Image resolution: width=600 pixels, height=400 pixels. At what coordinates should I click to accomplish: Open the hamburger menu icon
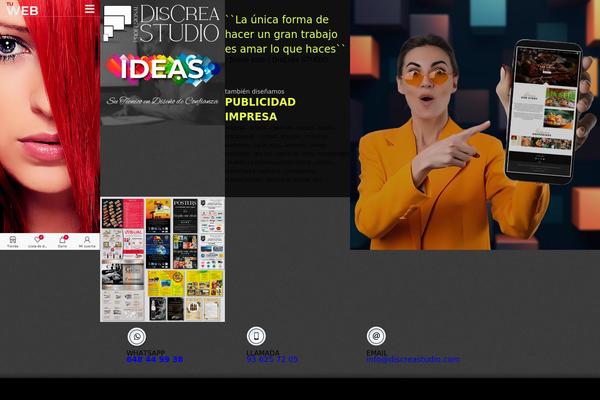click(x=90, y=9)
